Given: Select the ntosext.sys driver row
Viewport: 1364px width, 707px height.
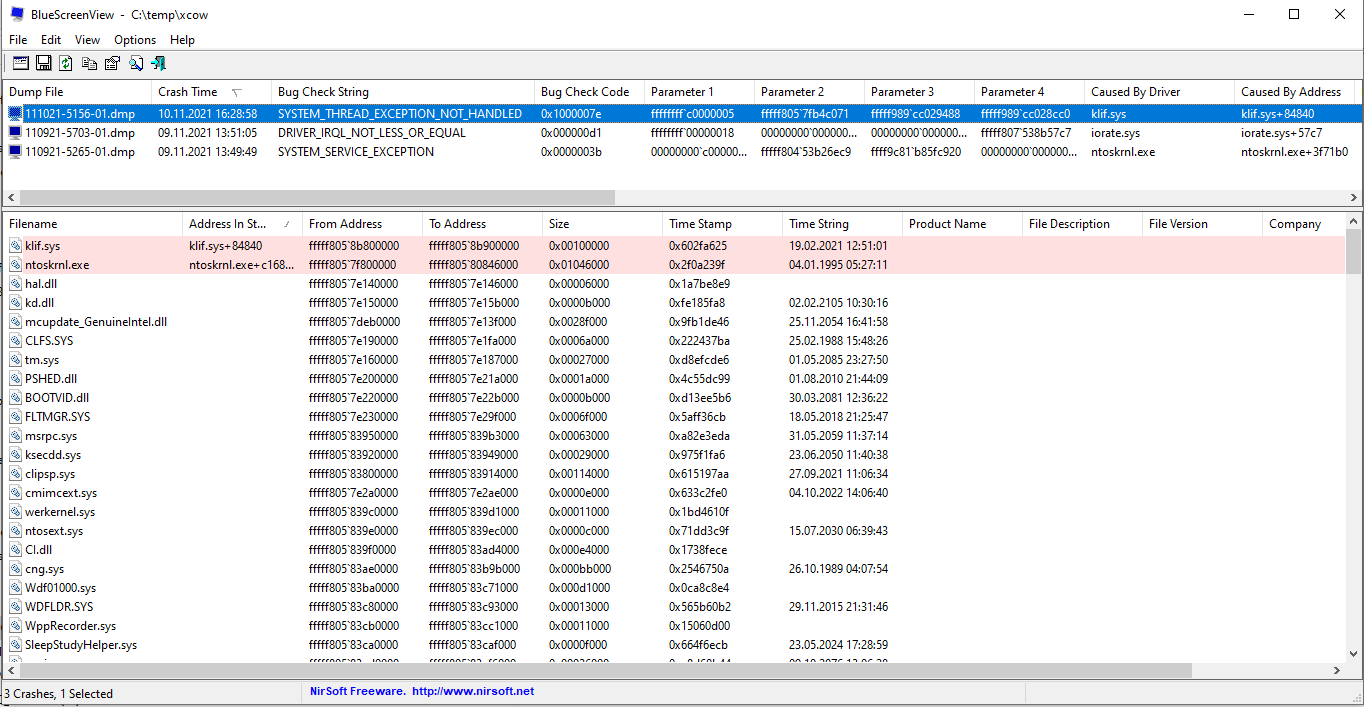Looking at the screenshot, I should pyautogui.click(x=674, y=530).
